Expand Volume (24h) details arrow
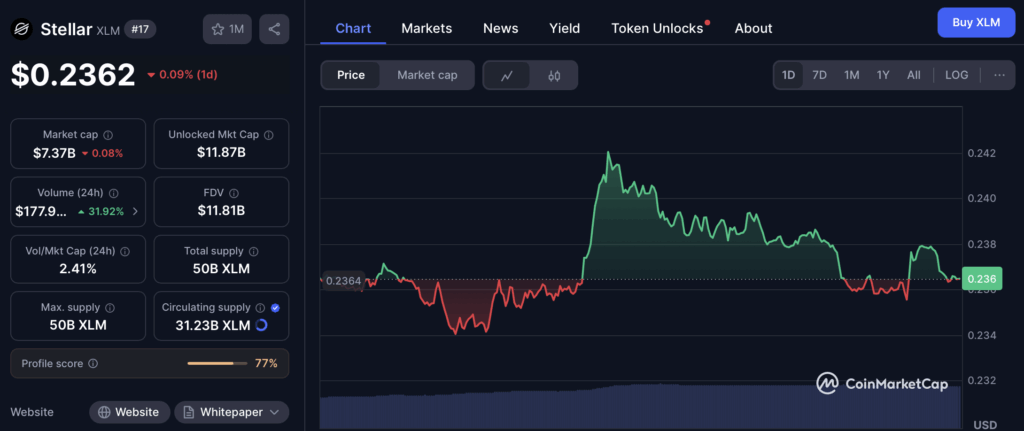The height and width of the screenshot is (431, 1024). click(135, 211)
